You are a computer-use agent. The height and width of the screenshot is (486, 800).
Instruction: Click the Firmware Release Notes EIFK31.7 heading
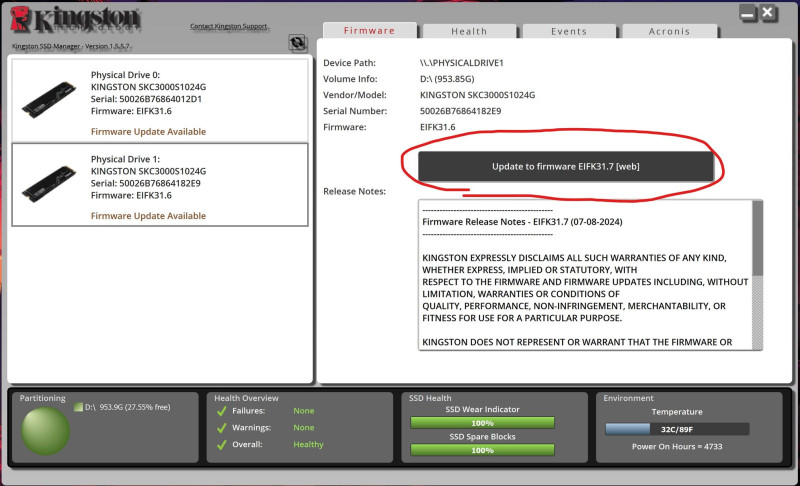(522, 222)
